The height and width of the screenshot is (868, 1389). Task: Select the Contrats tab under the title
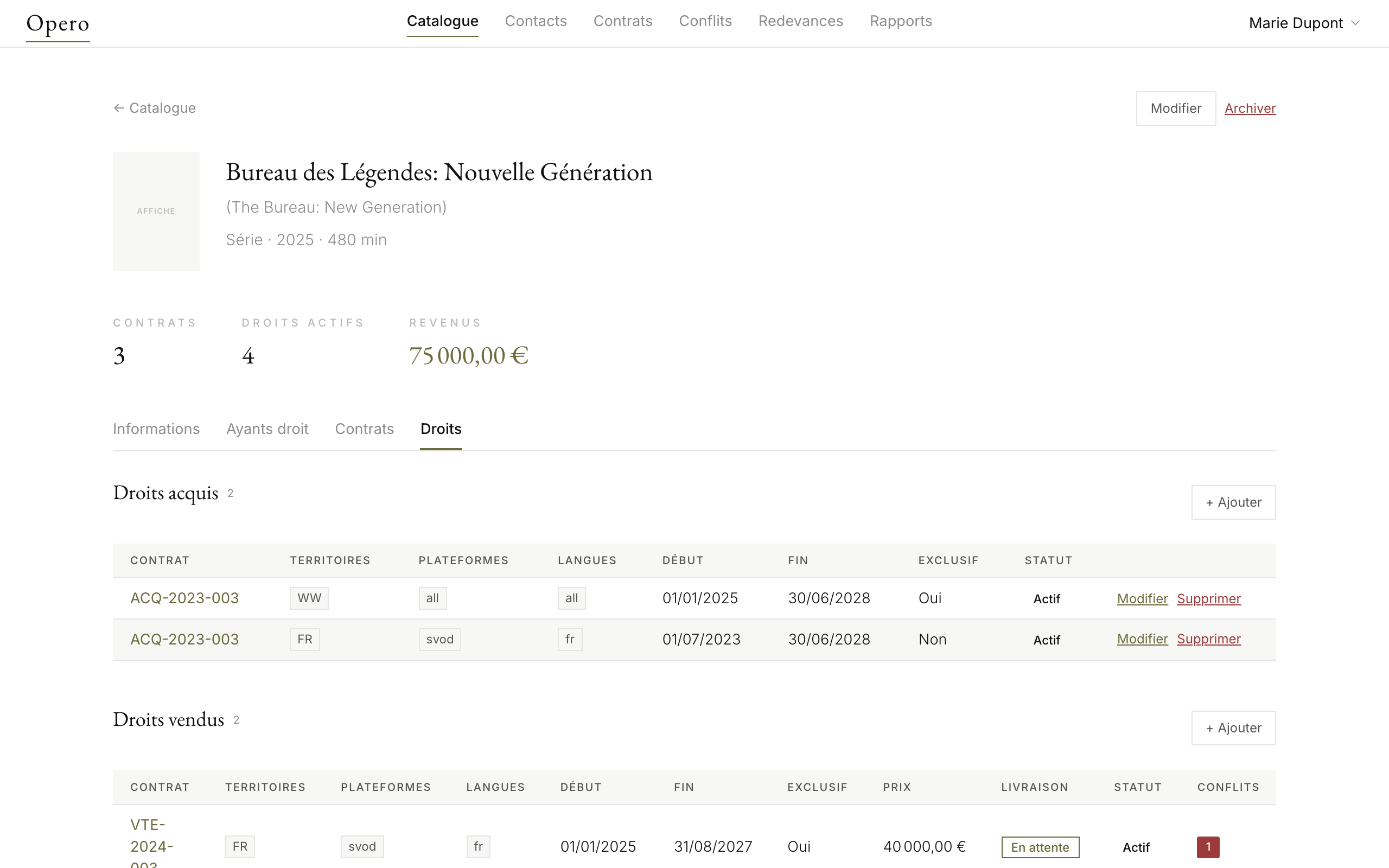[x=364, y=429]
